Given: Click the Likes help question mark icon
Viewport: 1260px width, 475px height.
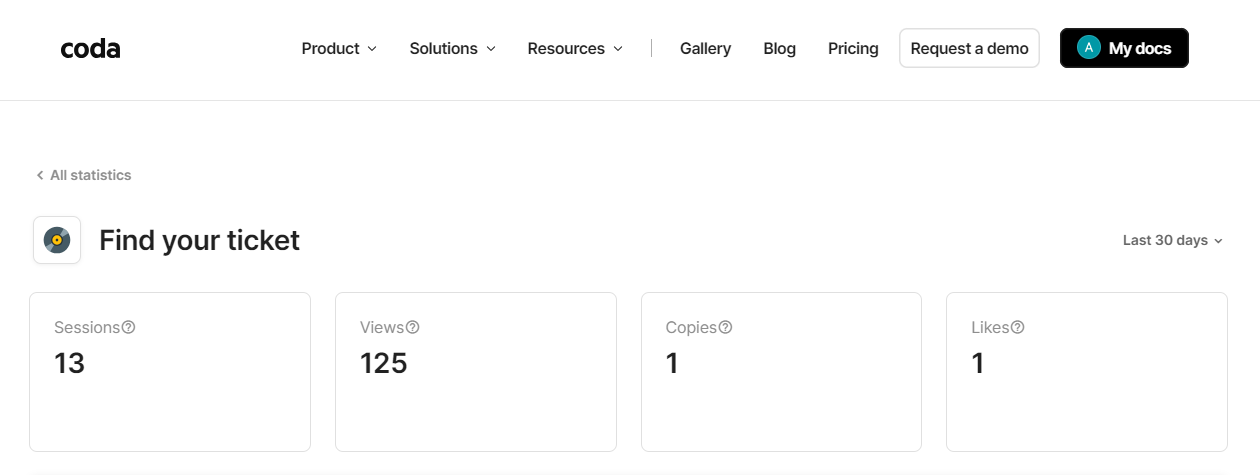Looking at the screenshot, I should coord(1017,327).
